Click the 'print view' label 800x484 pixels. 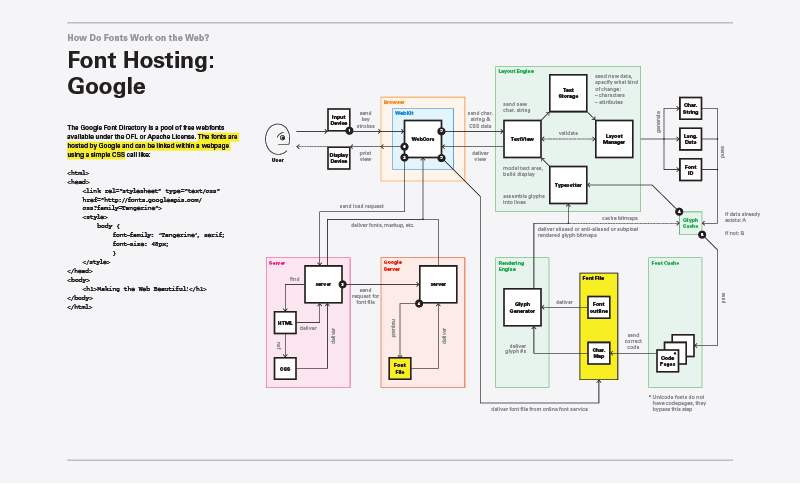365,156
